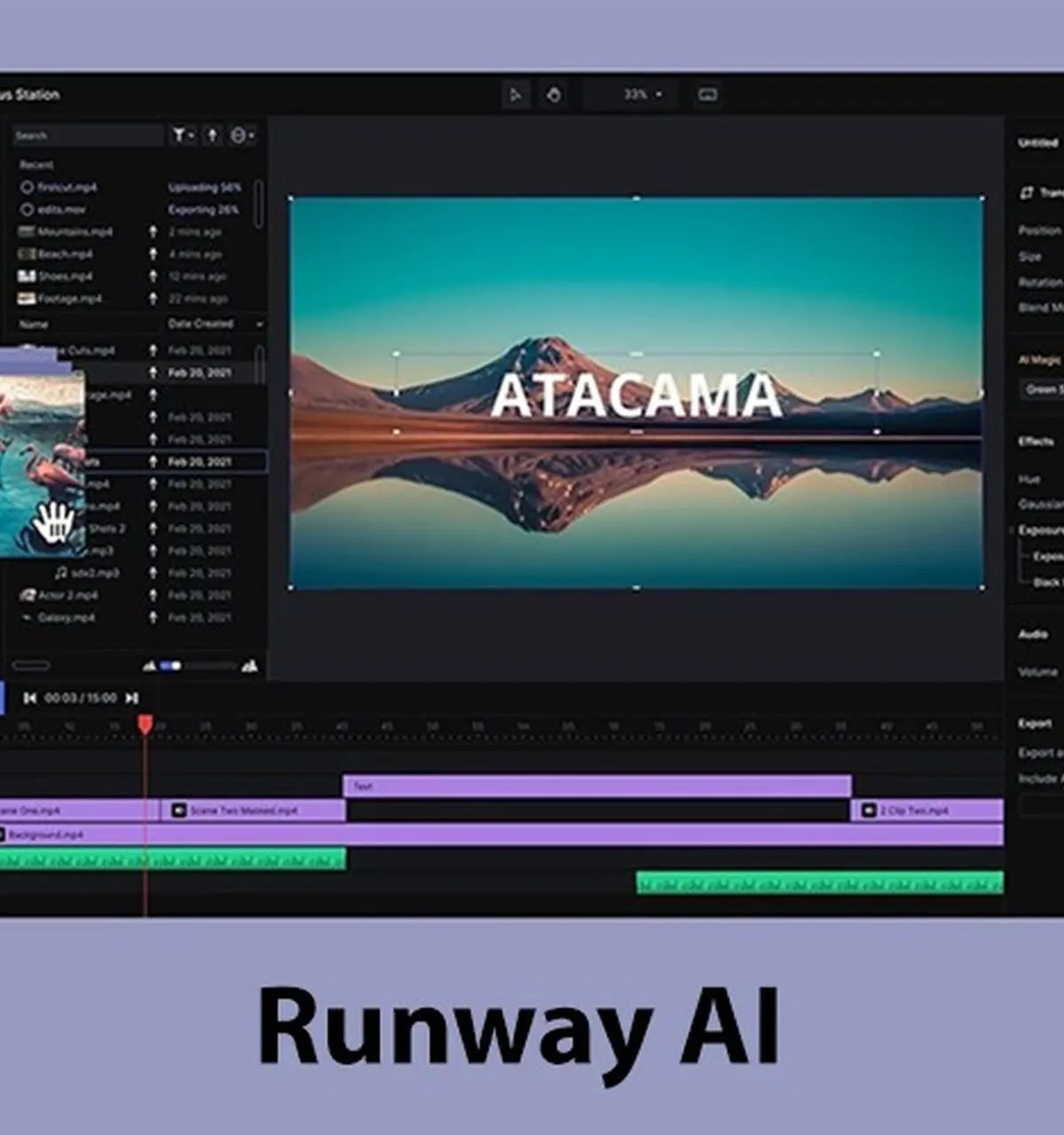This screenshot has width=1064, height=1135.
Task: Click the screen preview icon beside zoom
Action: [x=708, y=94]
